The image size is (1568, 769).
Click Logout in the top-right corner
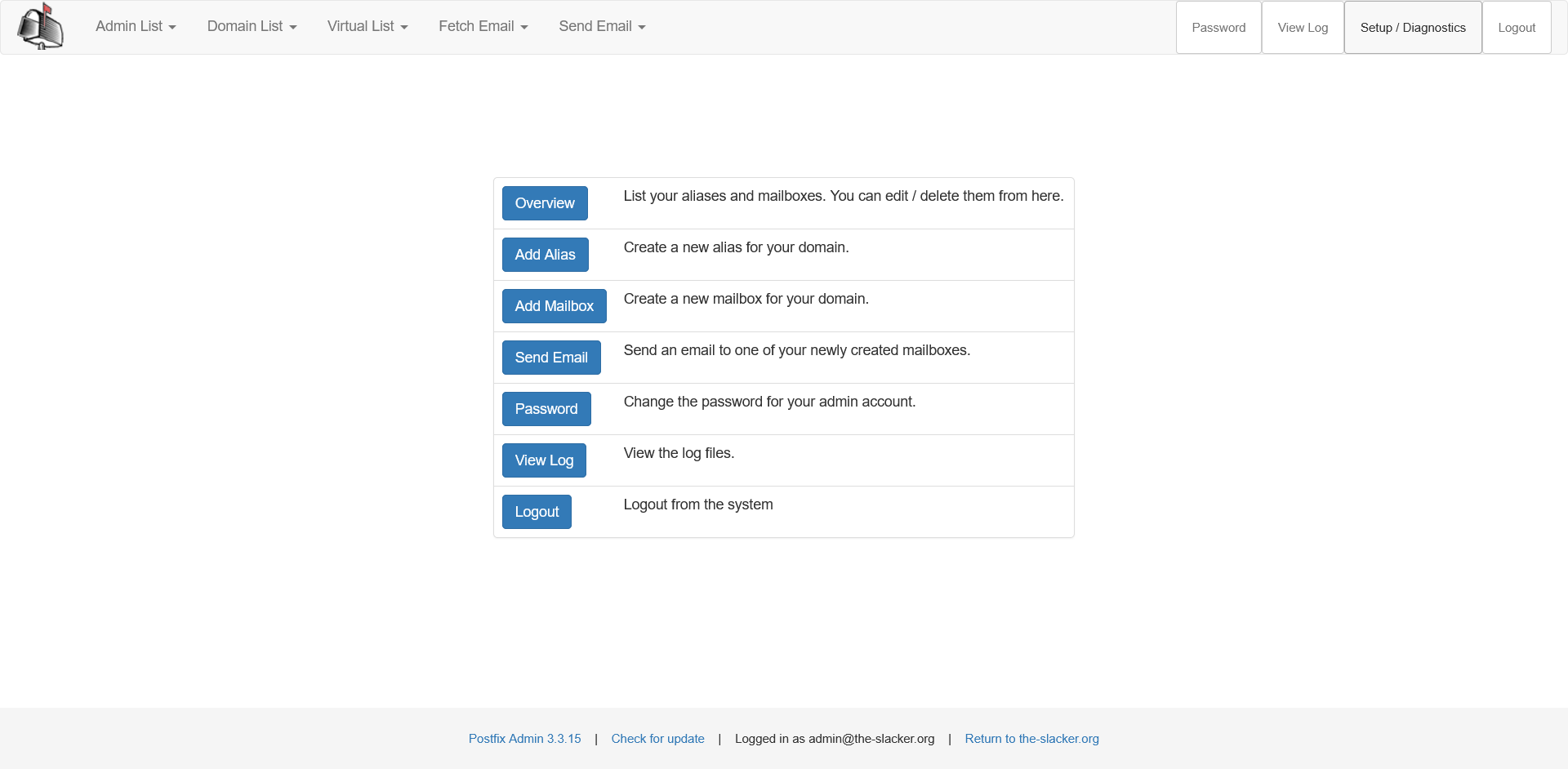tap(1516, 27)
